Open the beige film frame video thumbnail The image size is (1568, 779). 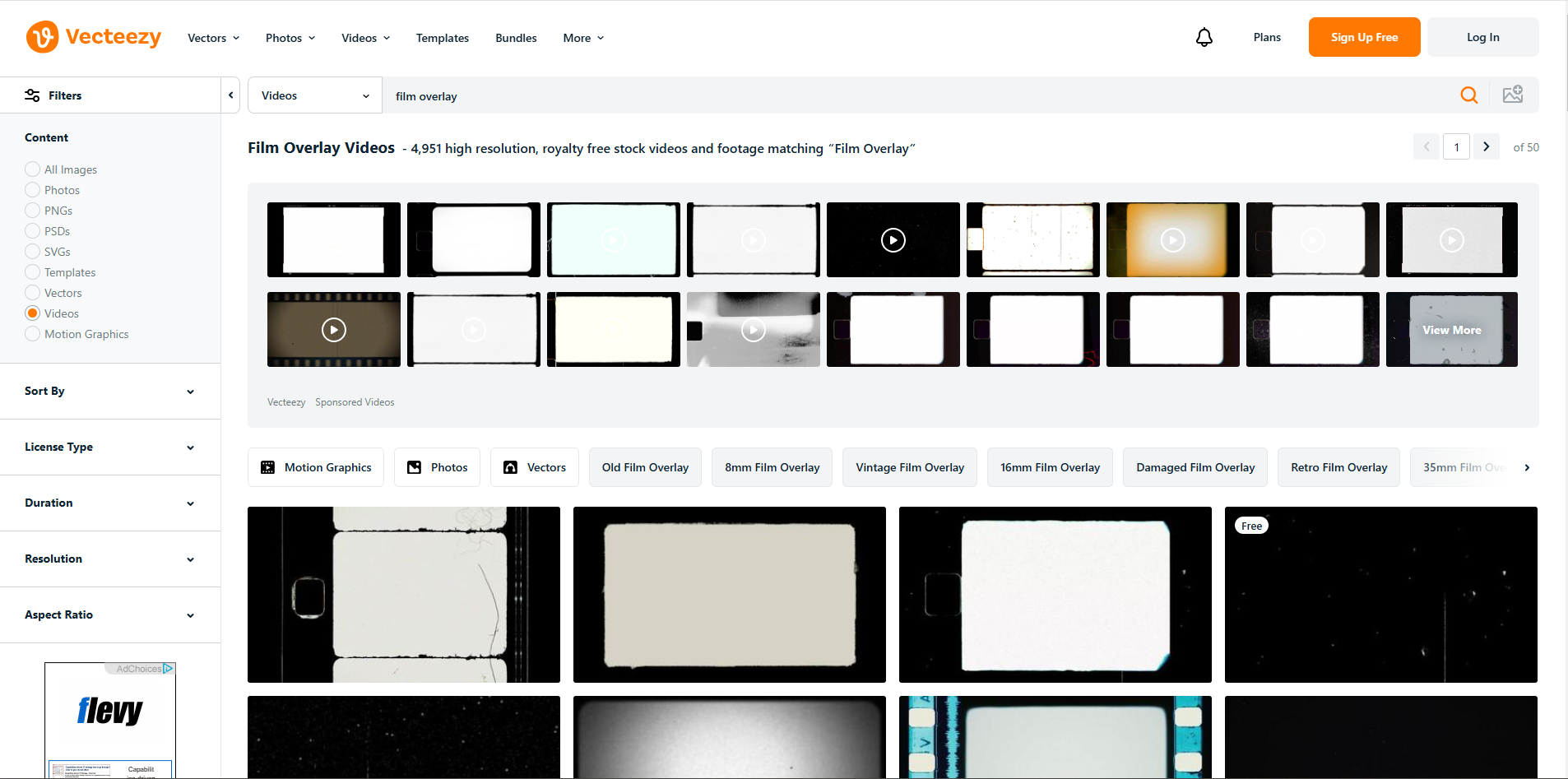click(x=730, y=595)
